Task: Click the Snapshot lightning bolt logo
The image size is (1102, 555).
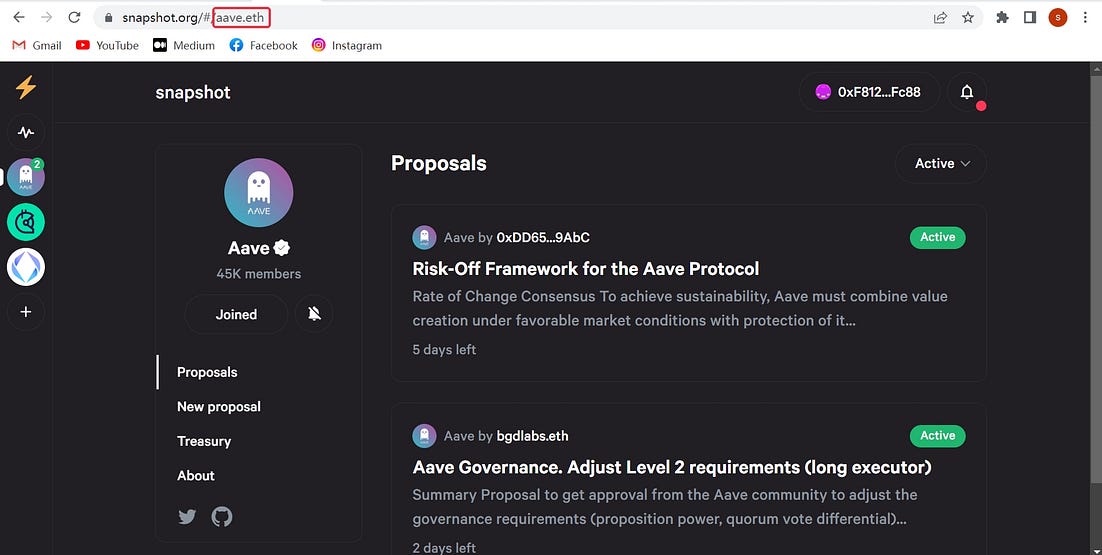Action: [x=26, y=87]
